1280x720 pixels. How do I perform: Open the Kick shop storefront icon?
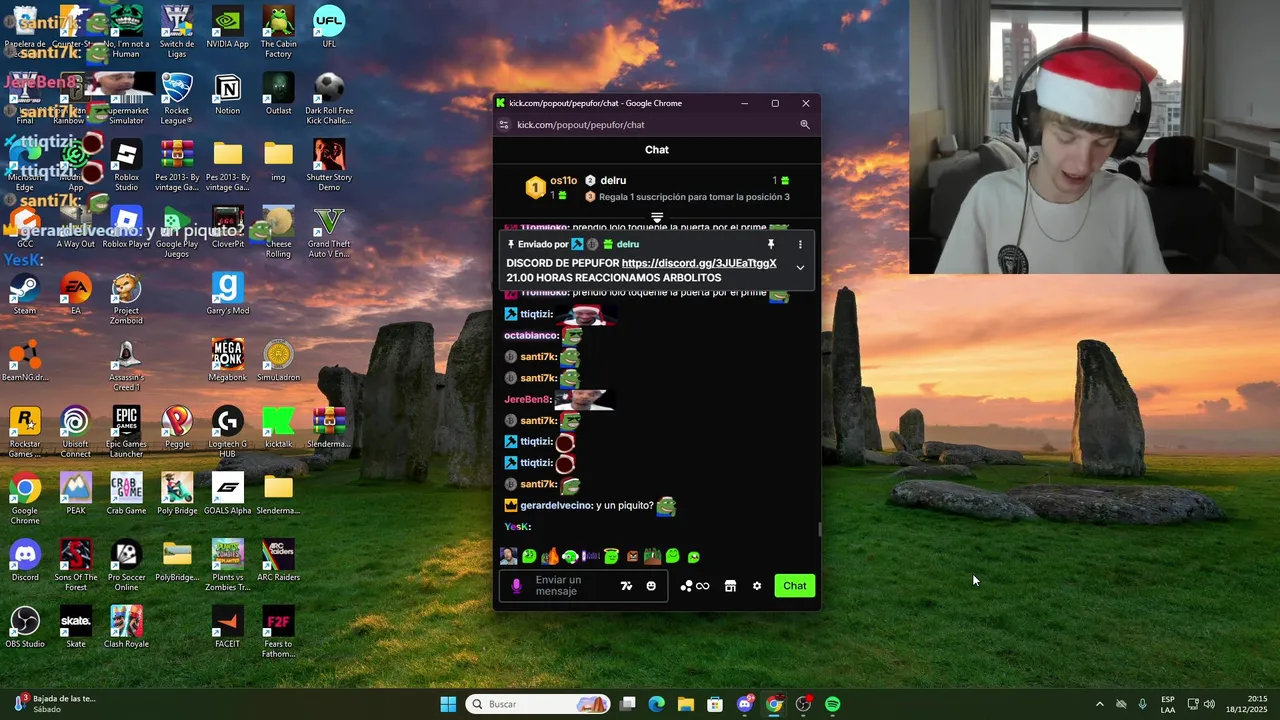coord(730,586)
